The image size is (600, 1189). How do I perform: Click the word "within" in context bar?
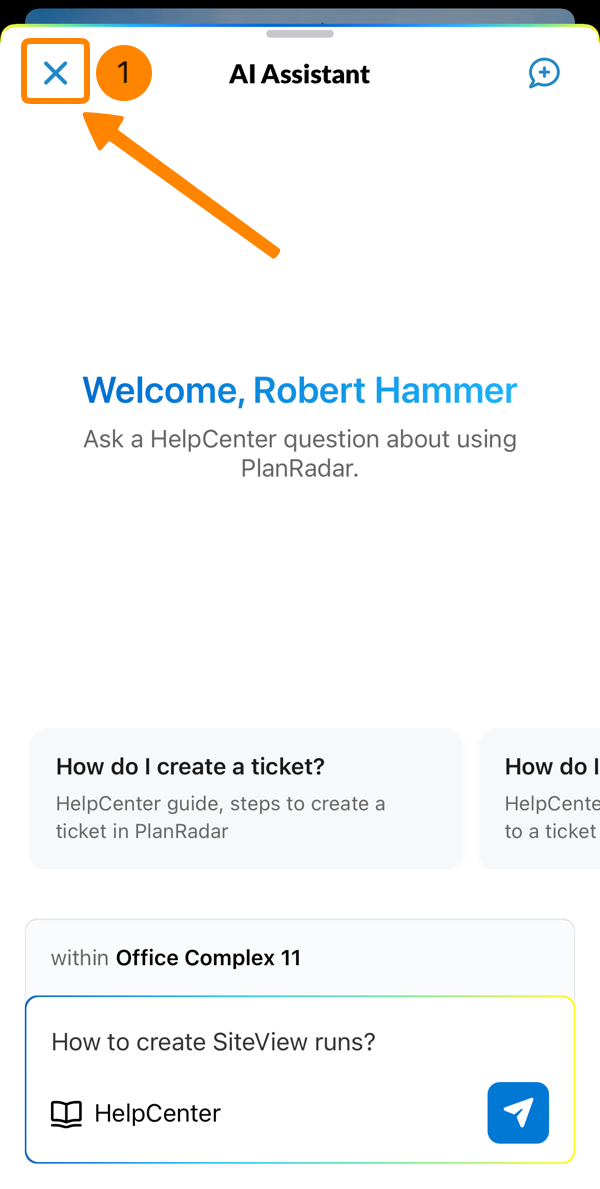80,957
